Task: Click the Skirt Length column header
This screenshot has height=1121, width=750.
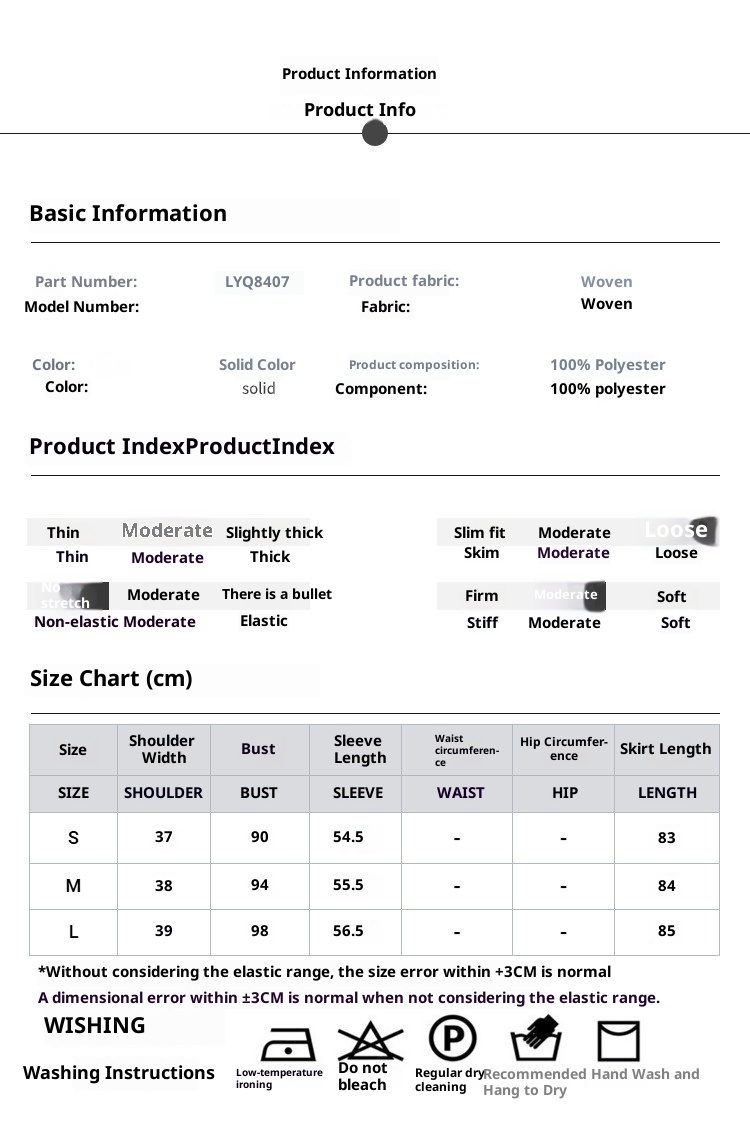Action: [x=665, y=749]
